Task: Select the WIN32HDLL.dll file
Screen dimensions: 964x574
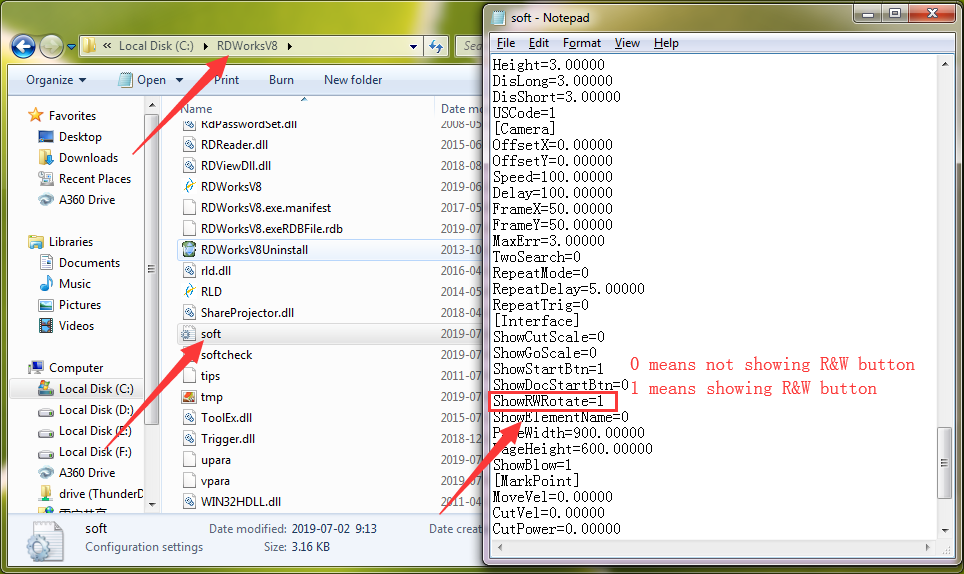Action: tap(241, 501)
